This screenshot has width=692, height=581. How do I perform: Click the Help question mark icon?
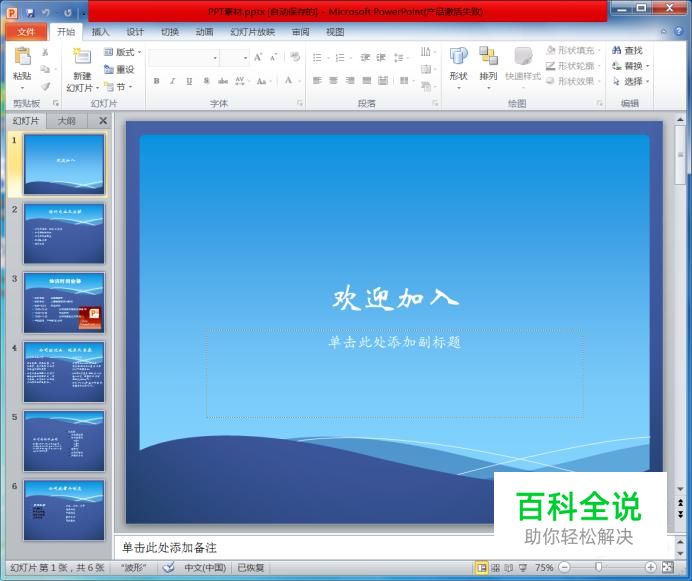(679, 31)
